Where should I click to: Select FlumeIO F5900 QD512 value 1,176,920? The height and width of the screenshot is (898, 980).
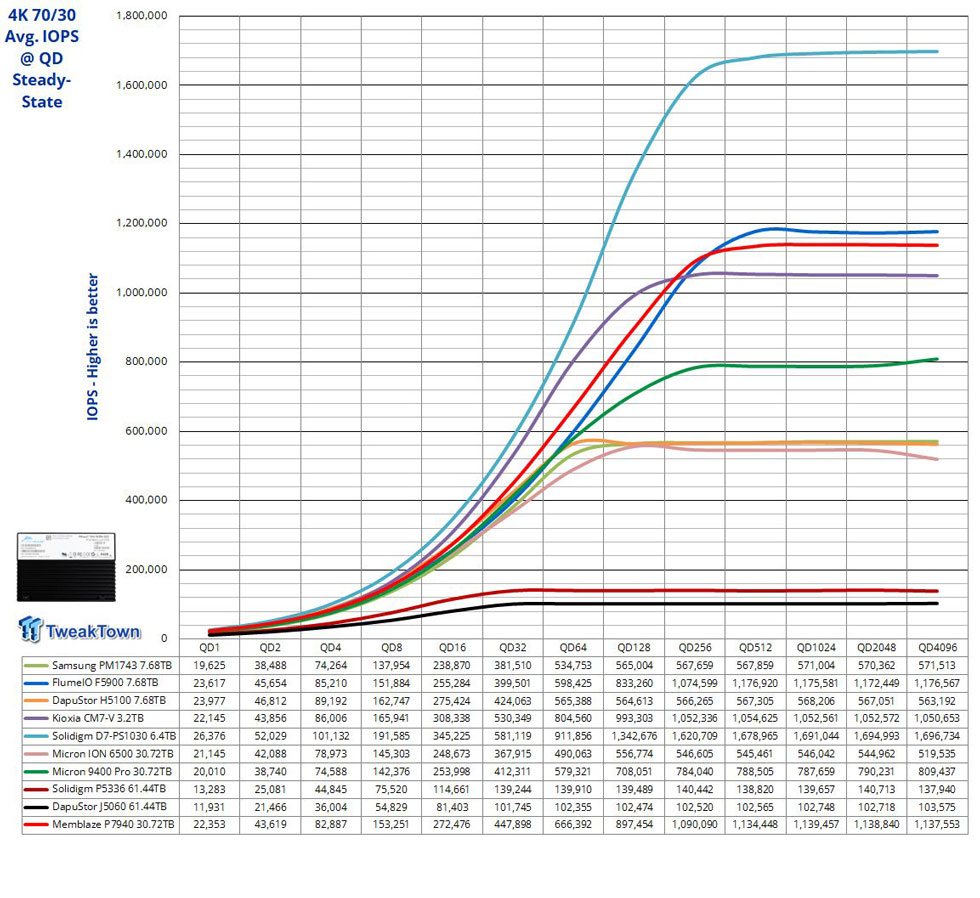755,684
